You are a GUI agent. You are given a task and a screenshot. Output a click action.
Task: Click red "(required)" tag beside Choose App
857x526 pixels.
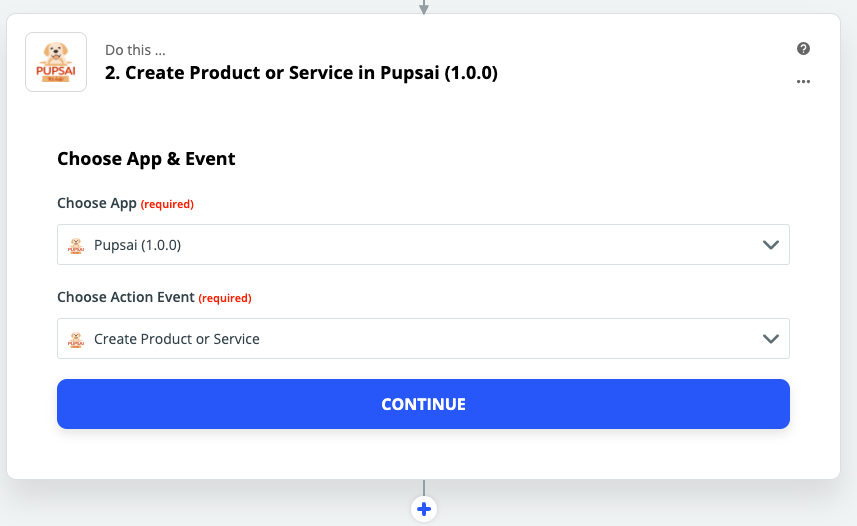[167, 204]
